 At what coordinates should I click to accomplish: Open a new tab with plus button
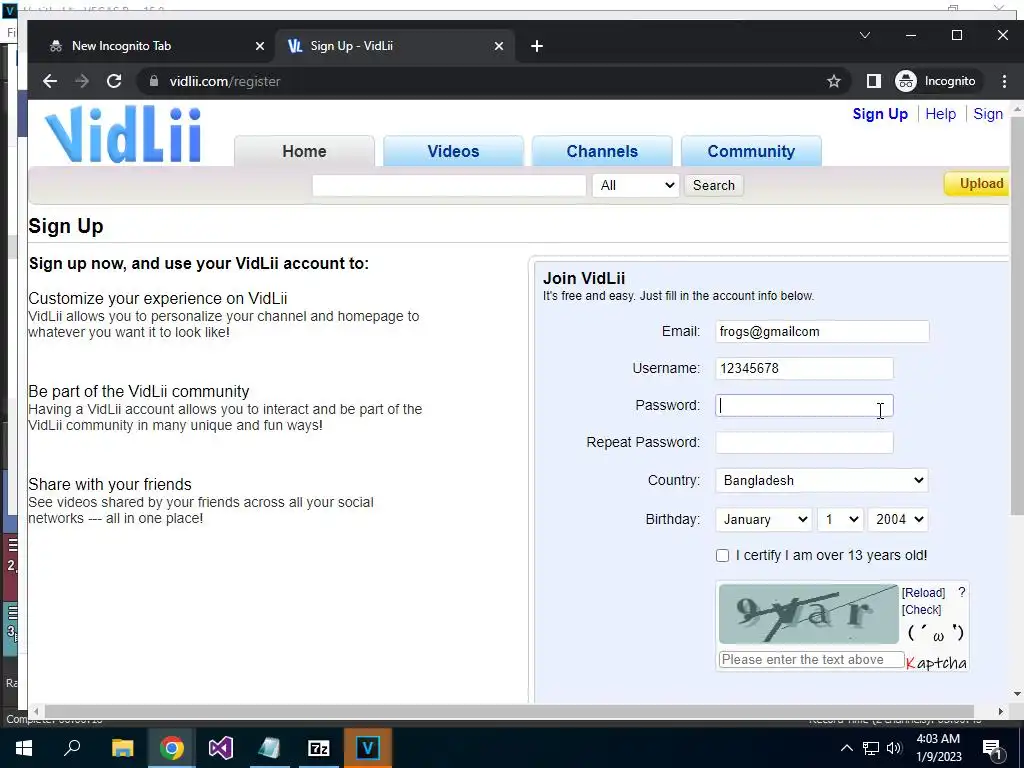coord(537,46)
